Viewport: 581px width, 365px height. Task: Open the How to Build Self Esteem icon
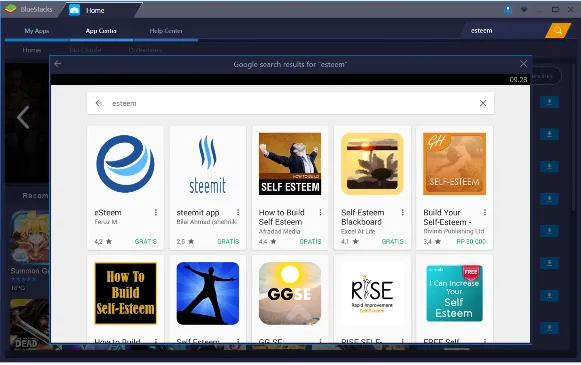[290, 164]
